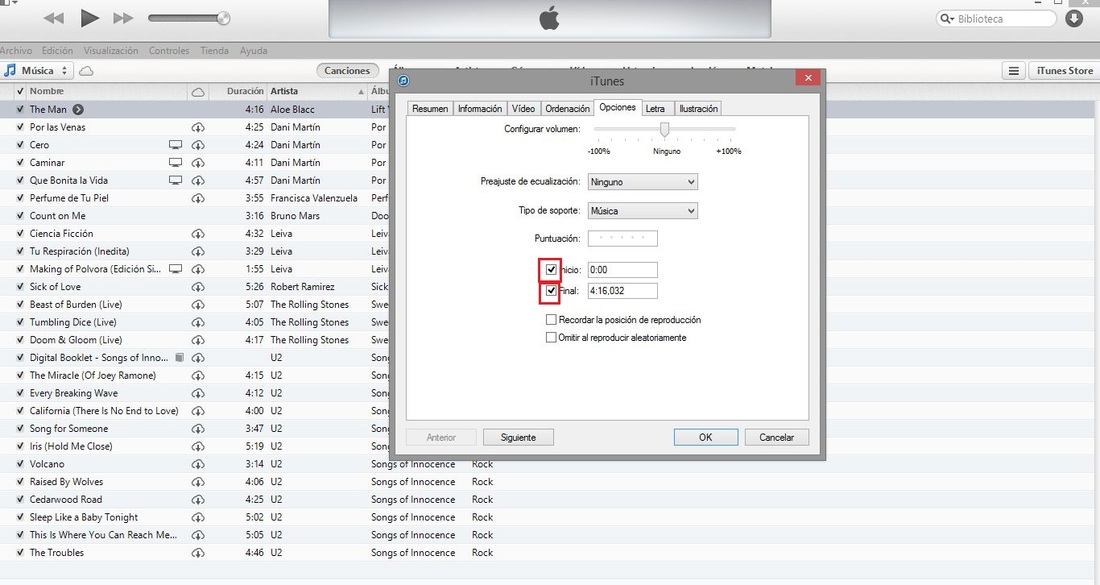Open the Archivo menu
Screen dimensions: 1100x585
coord(15,51)
